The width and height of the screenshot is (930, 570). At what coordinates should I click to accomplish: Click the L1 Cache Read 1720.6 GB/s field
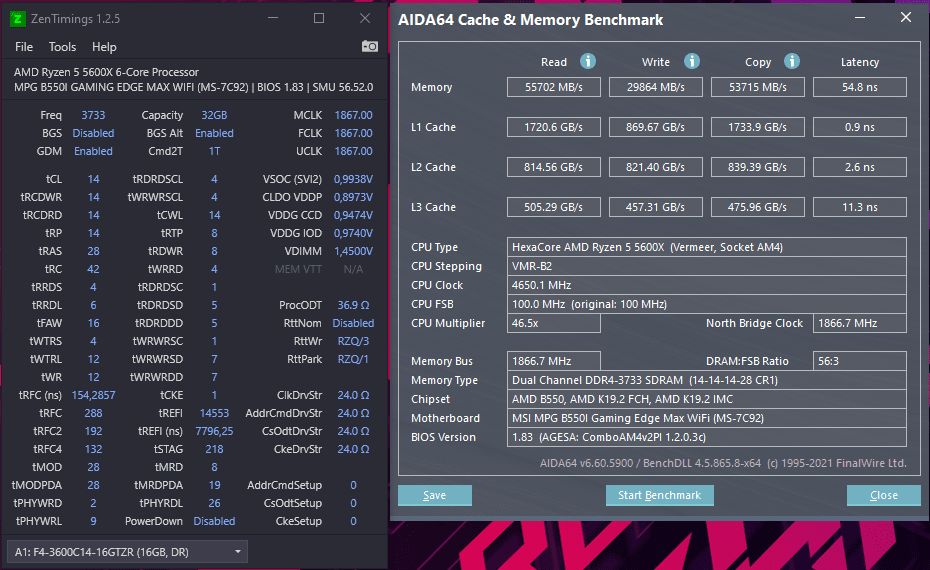click(553, 127)
